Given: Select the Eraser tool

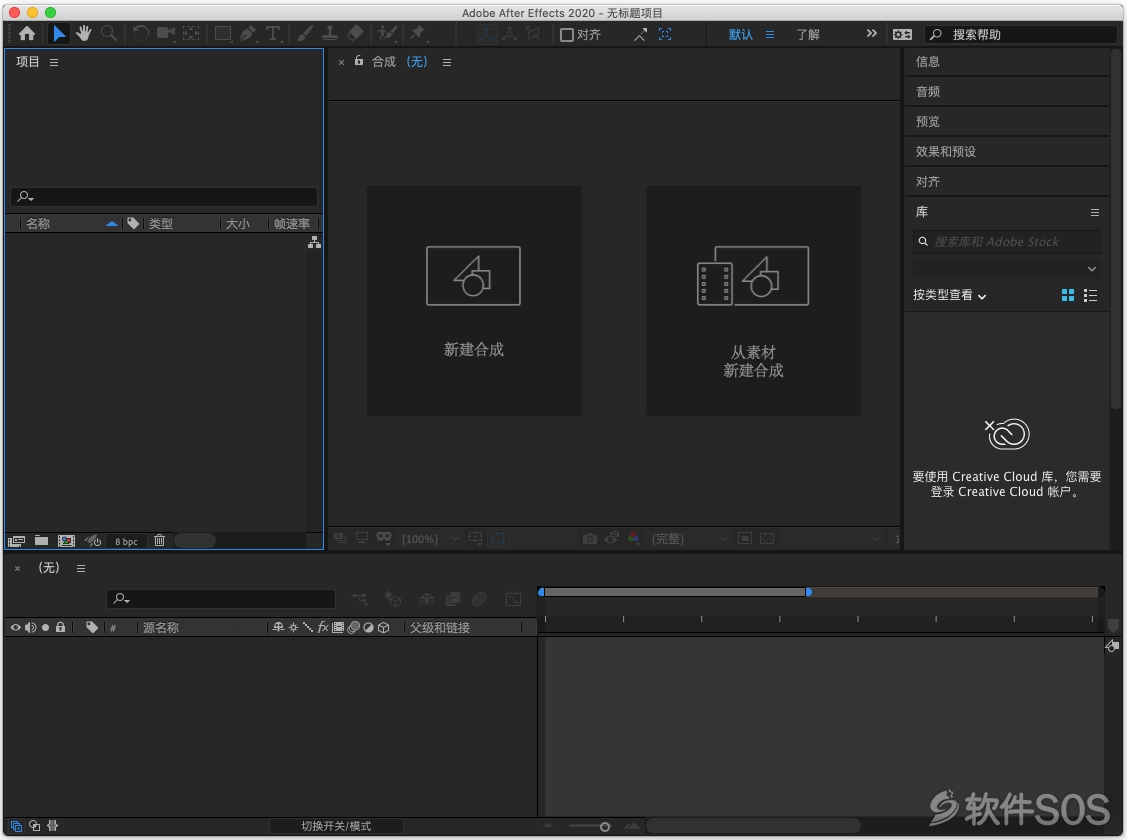Looking at the screenshot, I should click(355, 34).
